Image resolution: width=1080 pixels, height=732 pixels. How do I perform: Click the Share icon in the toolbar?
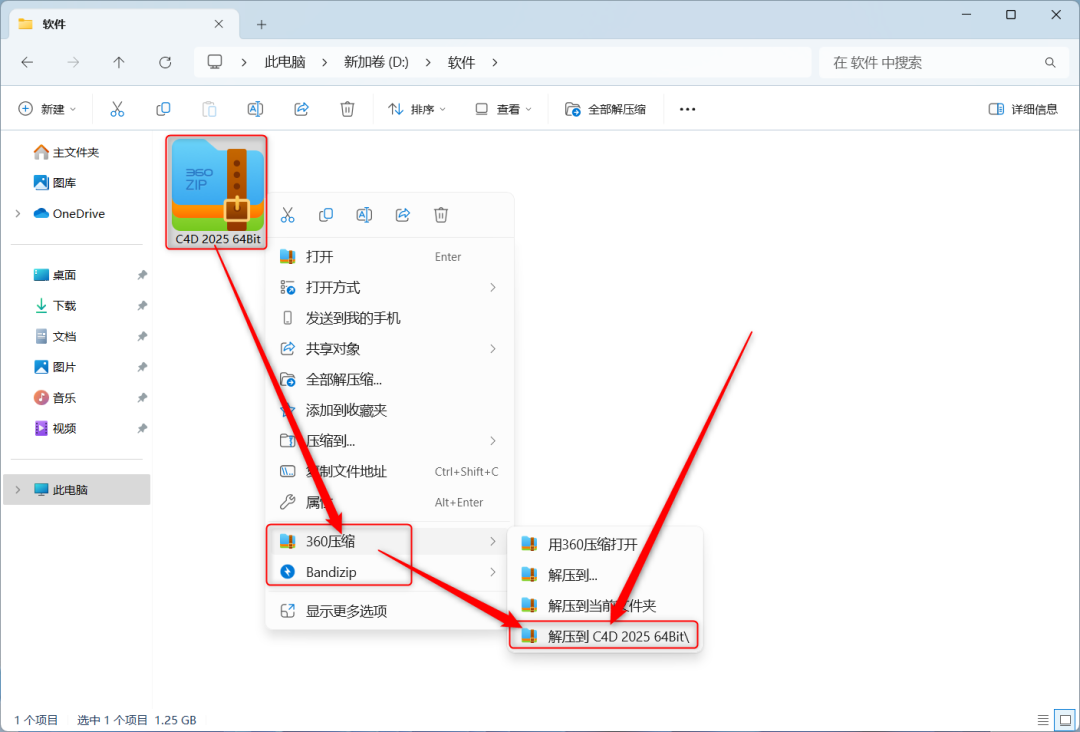301,109
